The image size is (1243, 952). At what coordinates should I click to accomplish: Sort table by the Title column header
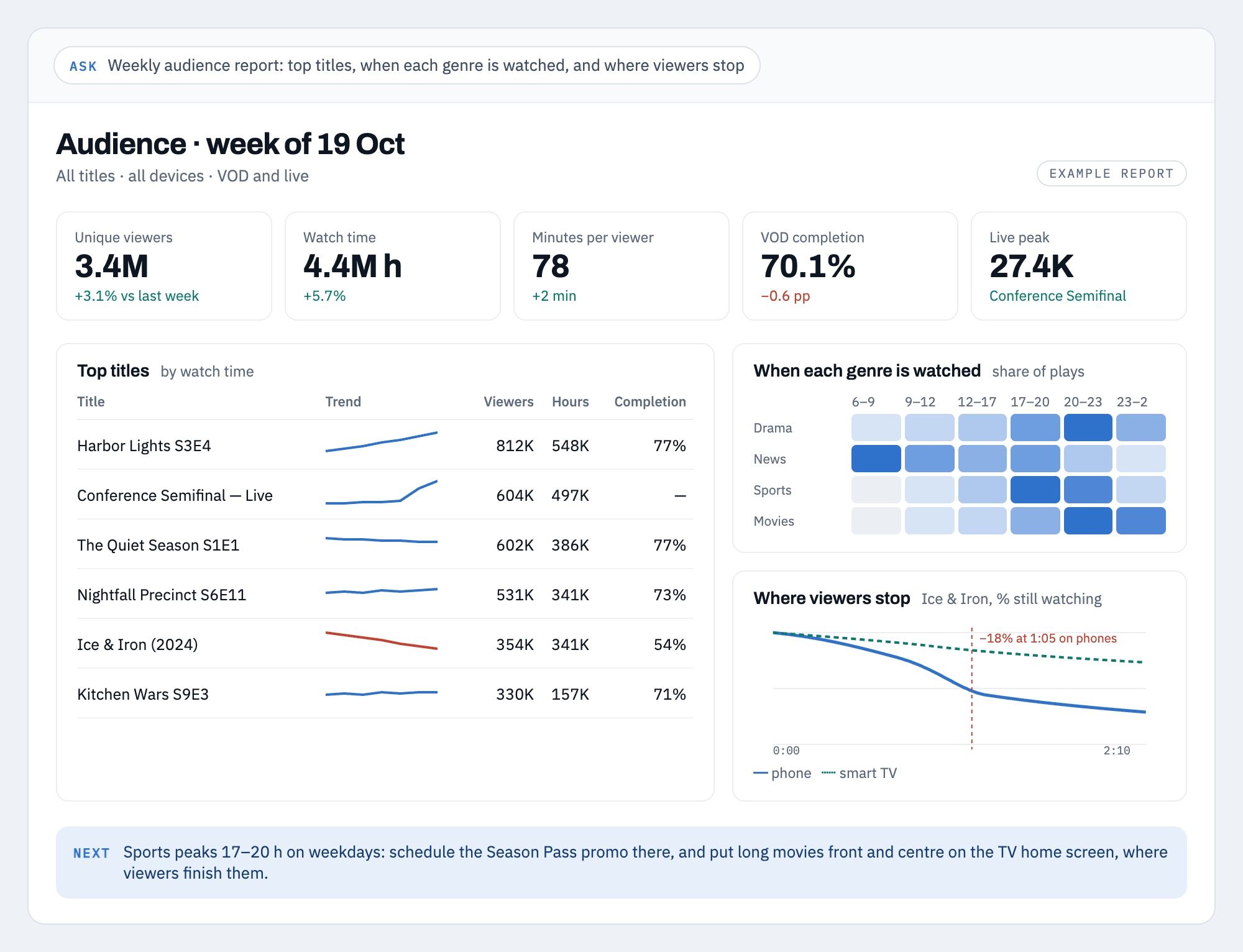coord(91,401)
